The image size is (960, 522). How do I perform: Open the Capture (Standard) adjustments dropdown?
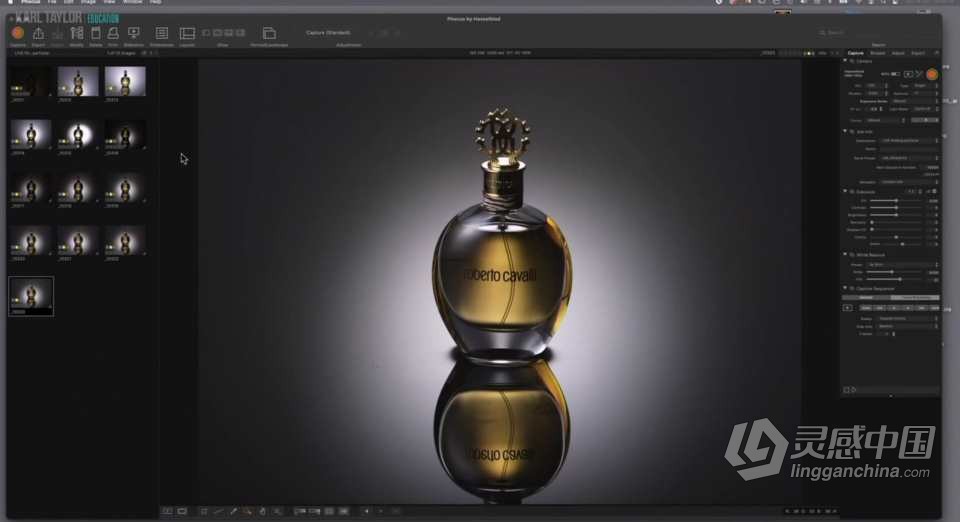pos(329,32)
